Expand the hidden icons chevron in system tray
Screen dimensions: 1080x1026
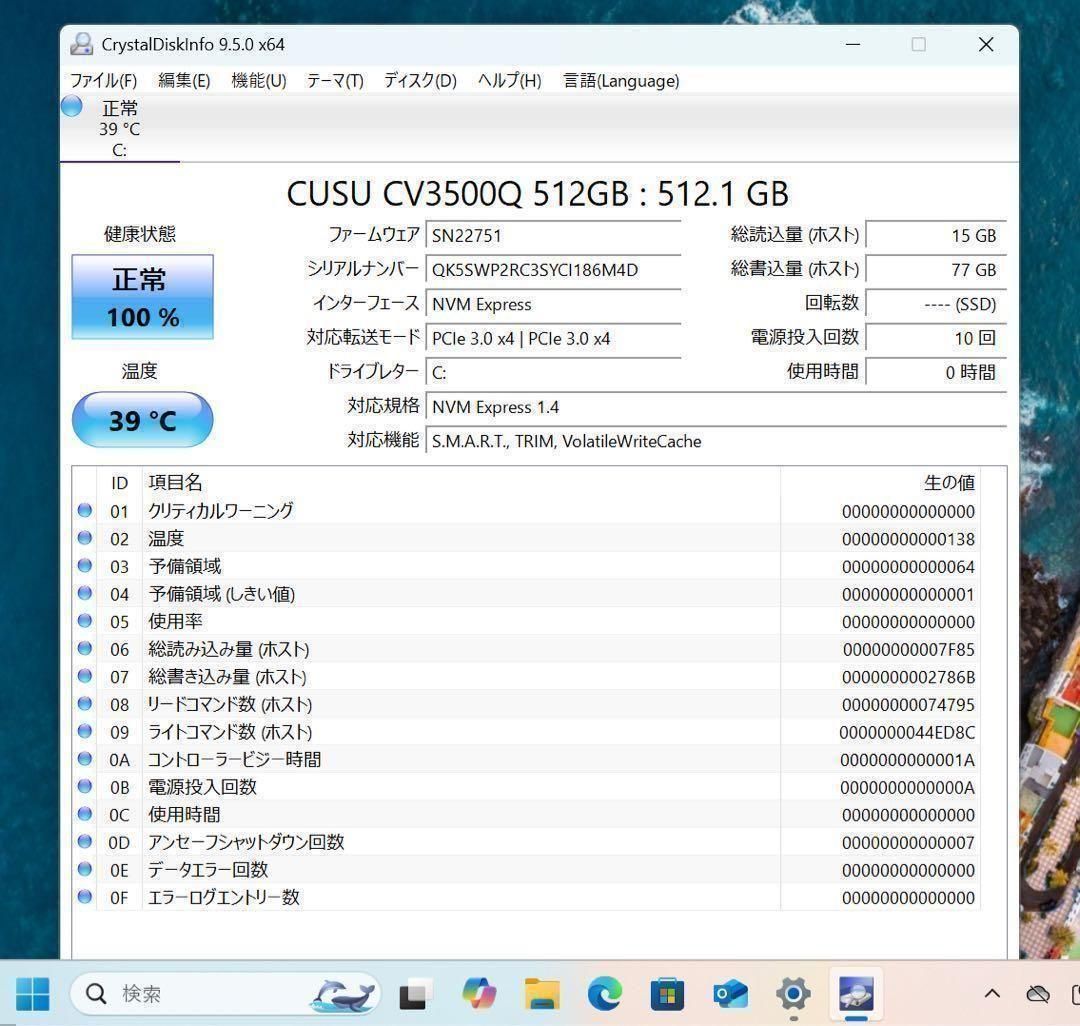click(x=991, y=994)
